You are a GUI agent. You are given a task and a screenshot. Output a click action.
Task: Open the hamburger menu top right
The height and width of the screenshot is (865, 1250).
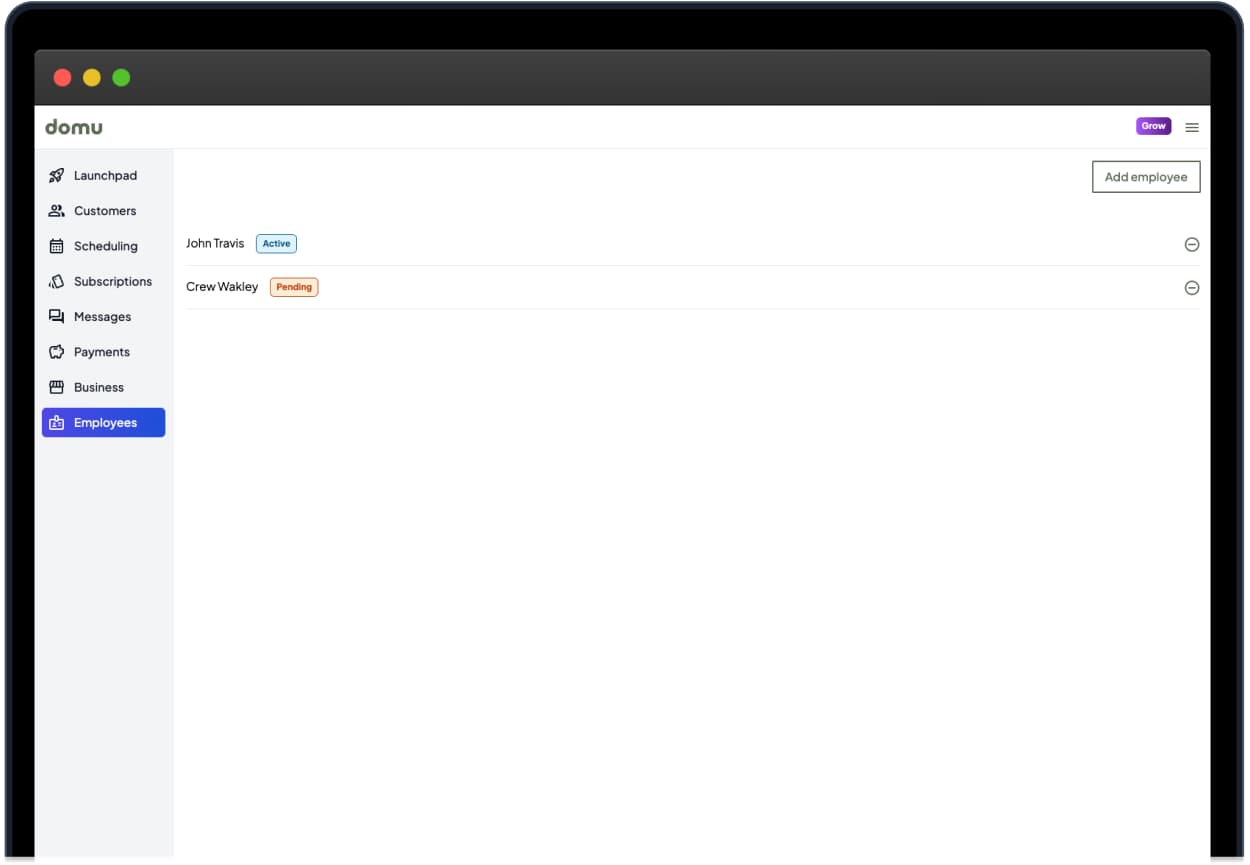(1191, 127)
